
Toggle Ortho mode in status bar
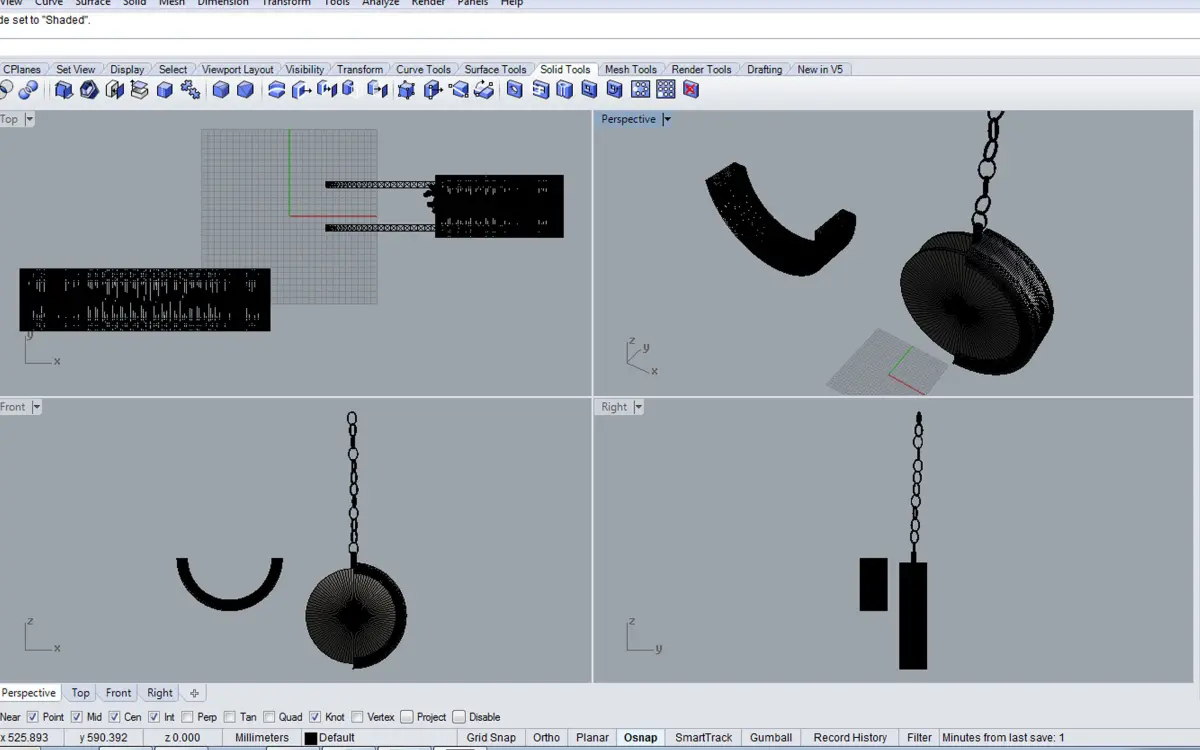[x=546, y=738]
